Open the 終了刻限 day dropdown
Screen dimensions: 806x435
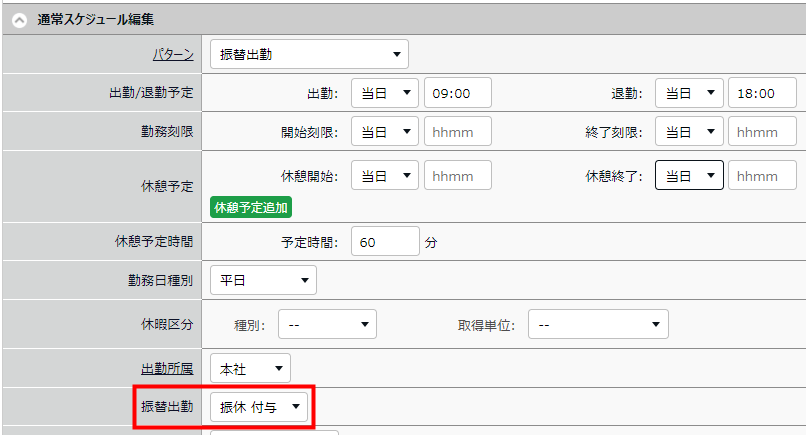coord(689,132)
